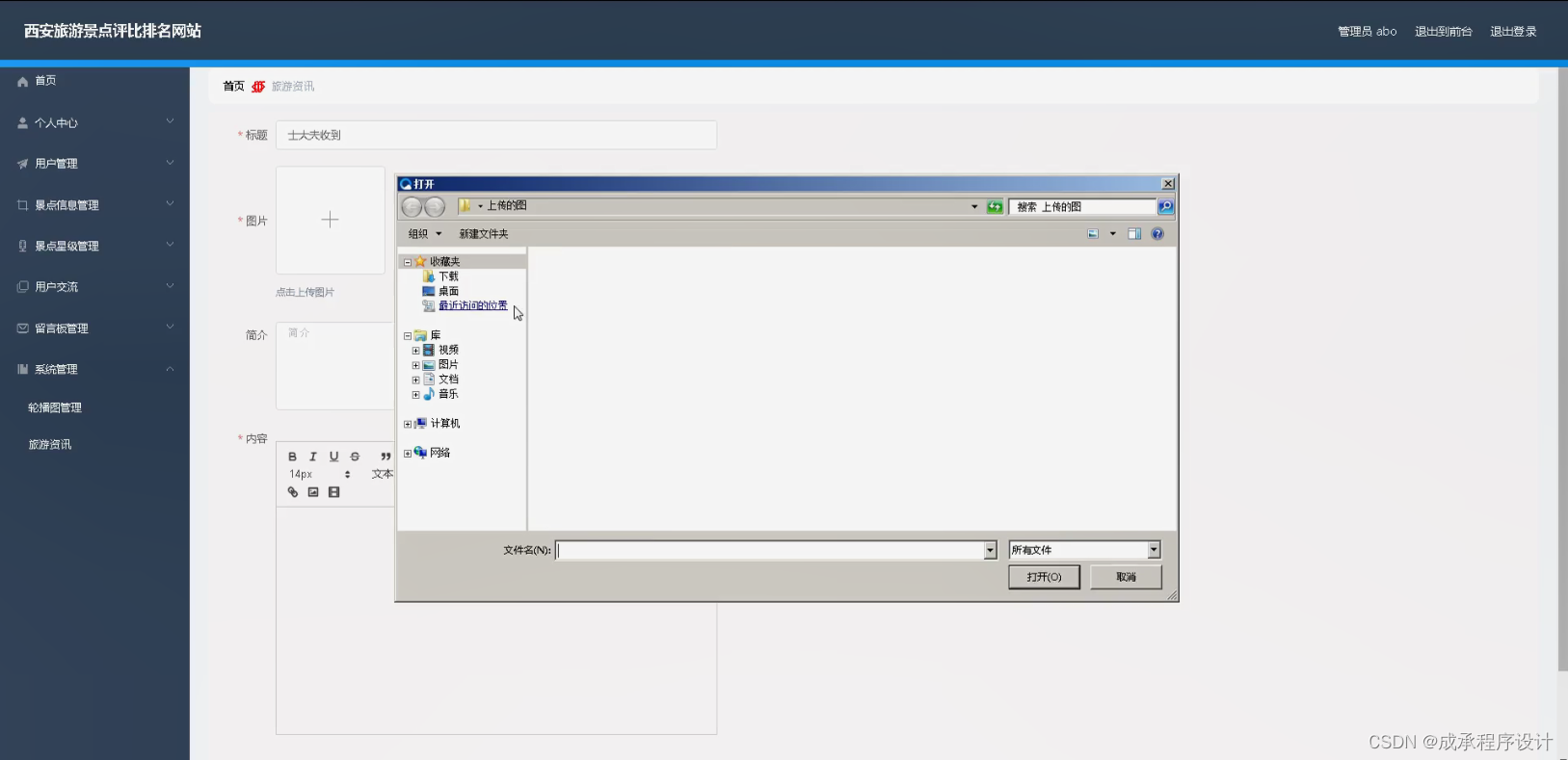Screen dimensions: 1568x760
Task: Click the green refresh icon beside the address bar
Action: (995, 206)
